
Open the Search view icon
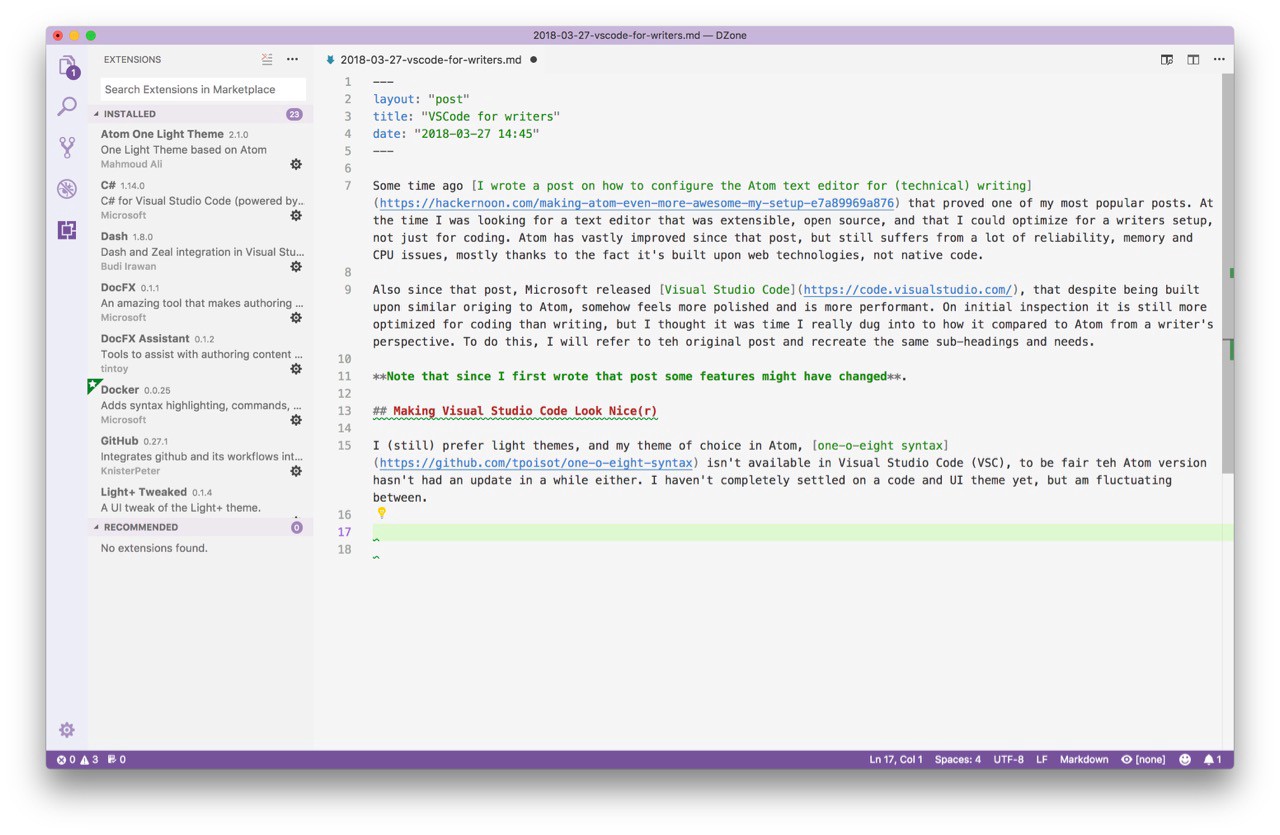point(67,106)
